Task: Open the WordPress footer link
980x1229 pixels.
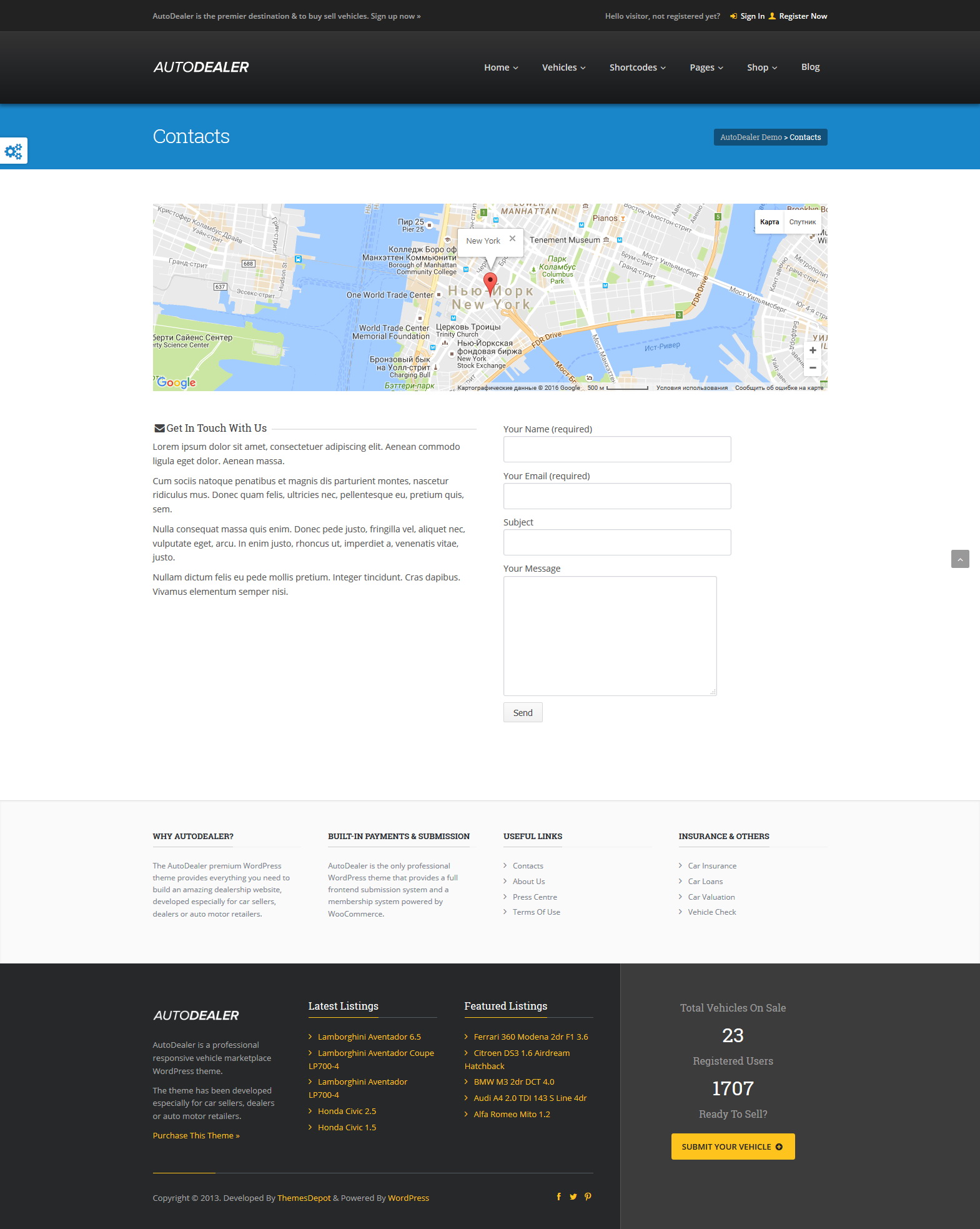Action: pyautogui.click(x=408, y=1198)
